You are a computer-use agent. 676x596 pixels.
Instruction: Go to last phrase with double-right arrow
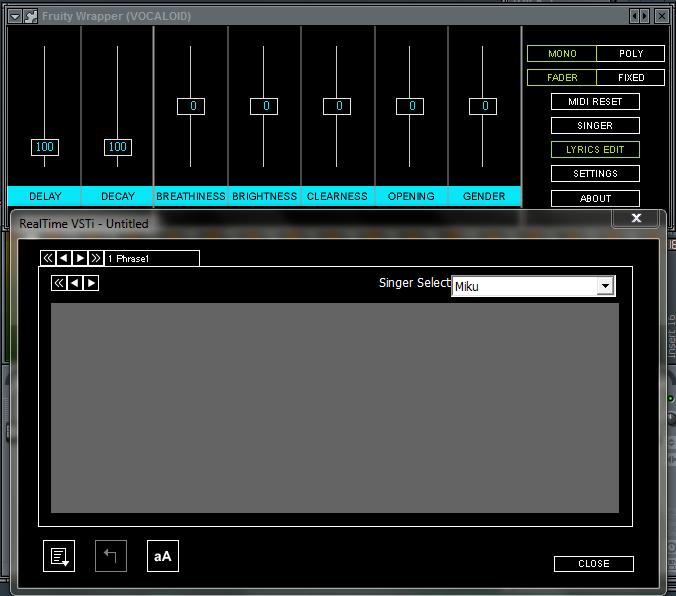tap(96, 258)
